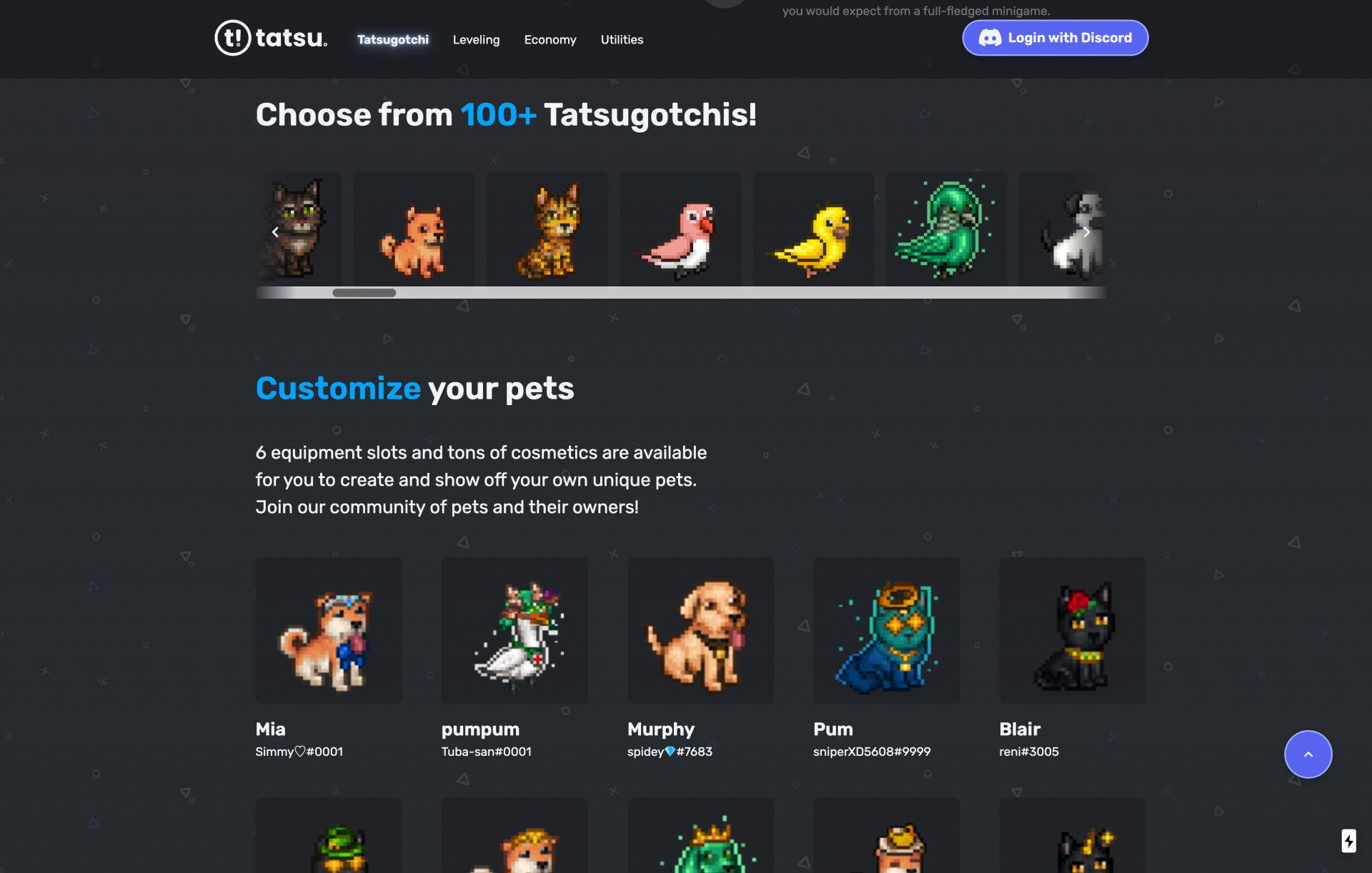Open Blair's black cat pet card
Screen dimensions: 1372x873
1072,630
